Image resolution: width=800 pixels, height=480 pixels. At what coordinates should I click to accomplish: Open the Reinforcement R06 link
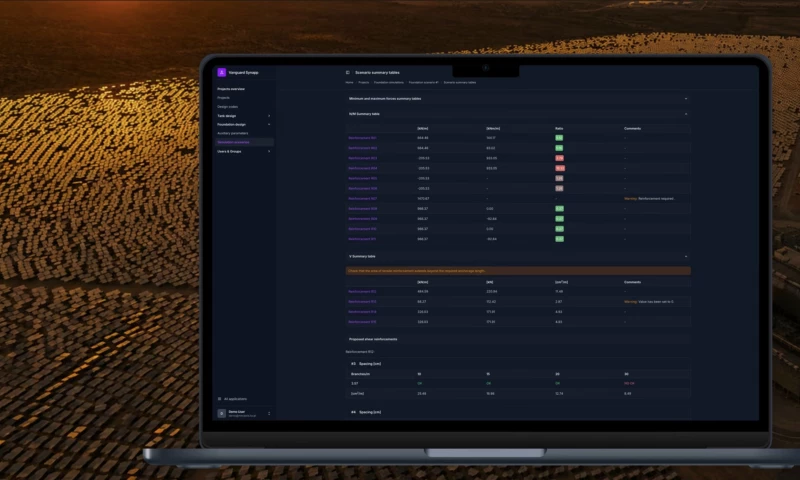pyautogui.click(x=362, y=188)
